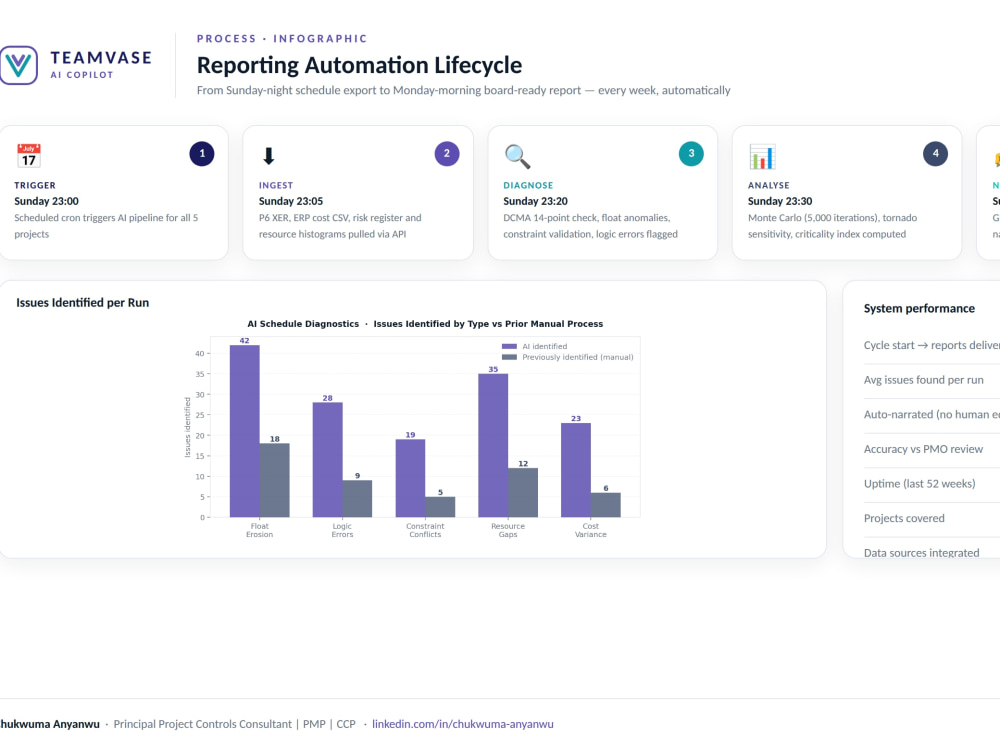Click the 'Constraint Conflicts' axis label
1000x750 pixels.
(x=425, y=531)
